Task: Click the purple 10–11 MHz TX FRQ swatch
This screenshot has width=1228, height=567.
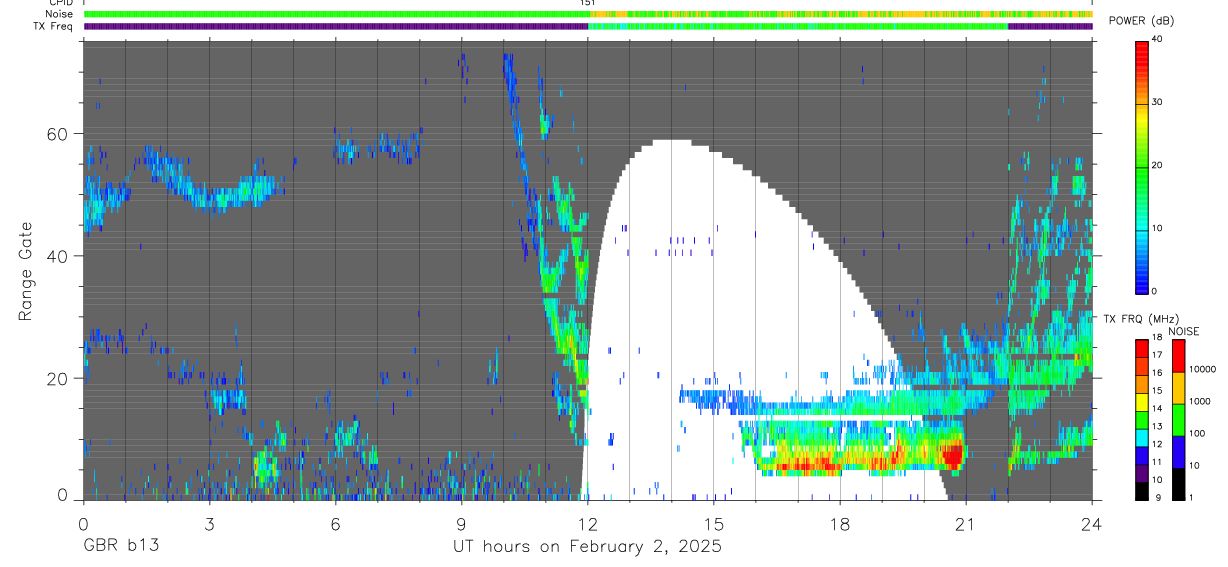Action: point(1142,474)
